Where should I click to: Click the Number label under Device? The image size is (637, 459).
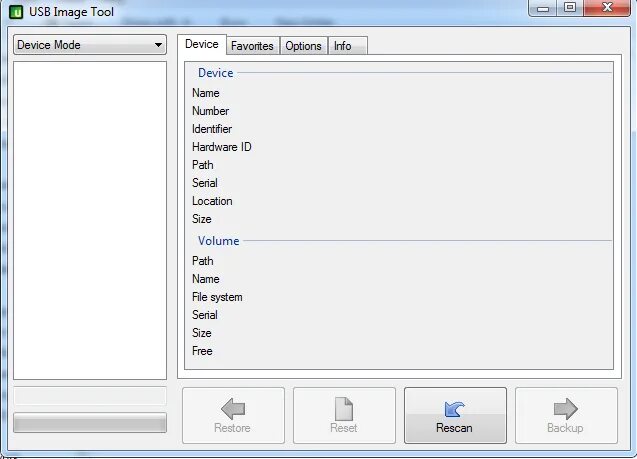(210, 111)
